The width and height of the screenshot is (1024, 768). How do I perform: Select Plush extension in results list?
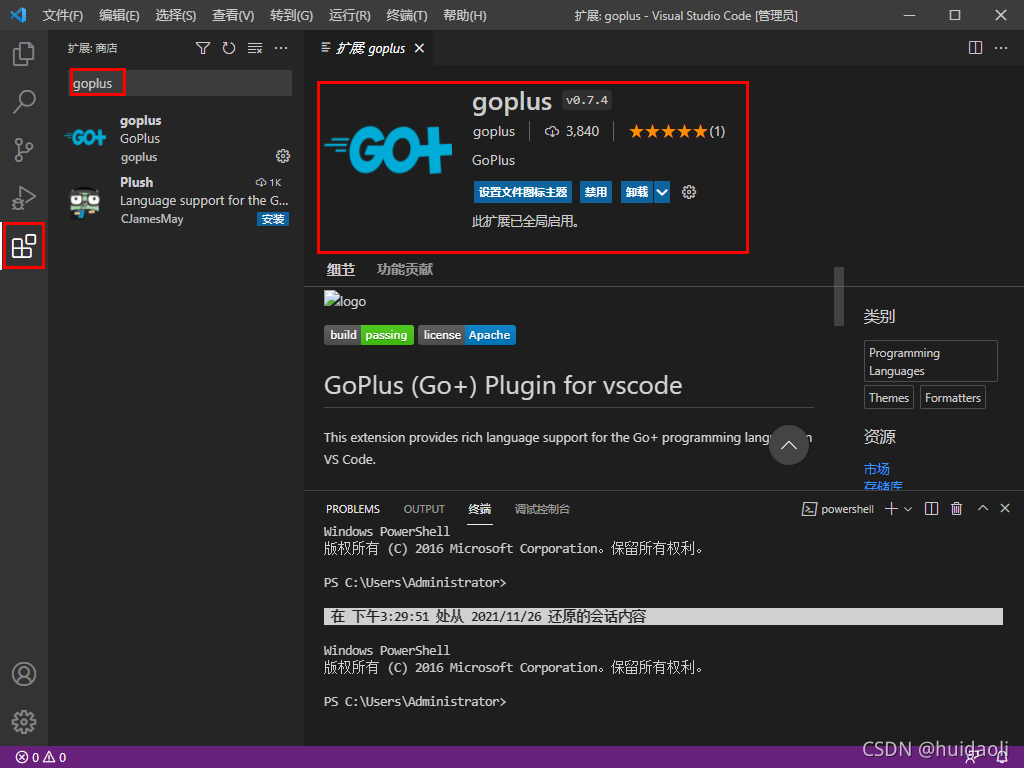(x=176, y=200)
